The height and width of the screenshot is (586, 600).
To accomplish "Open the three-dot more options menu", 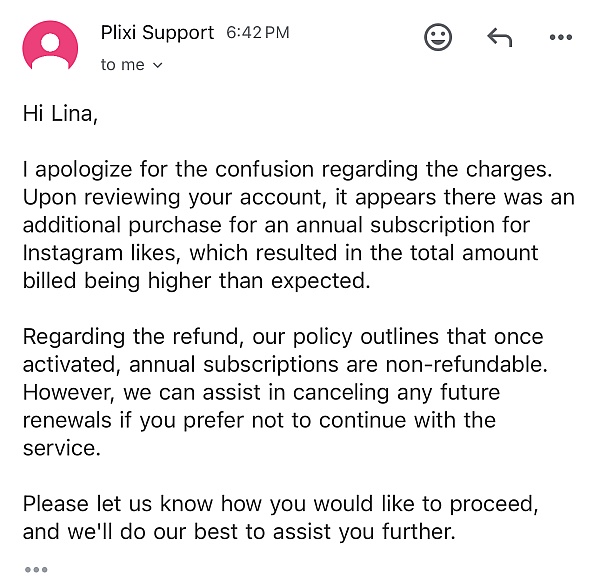I will 560,38.
